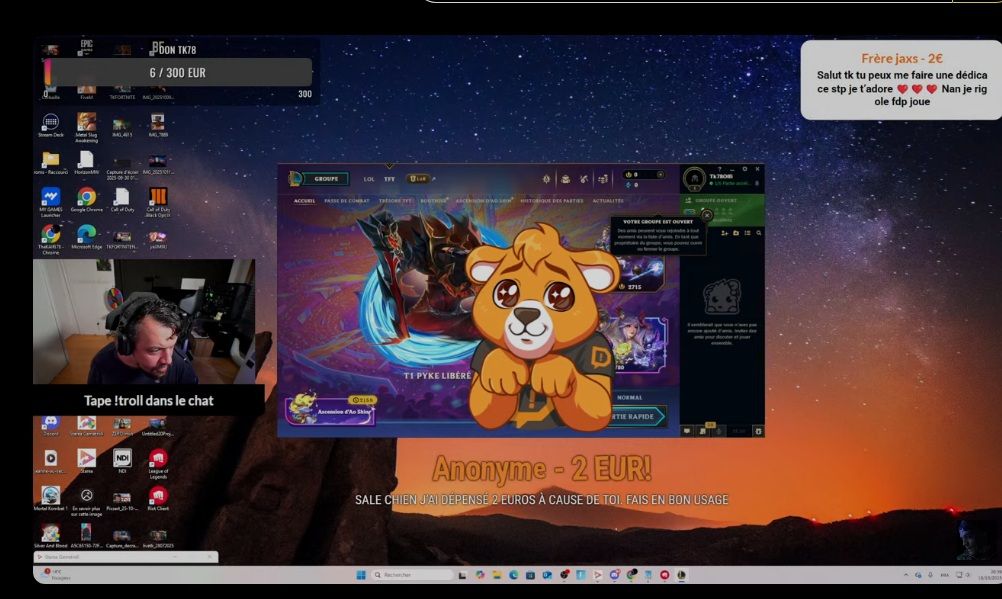The height and width of the screenshot is (599, 1002).
Task: Open the Google Chrome desktop shortcut
Action: 86,199
